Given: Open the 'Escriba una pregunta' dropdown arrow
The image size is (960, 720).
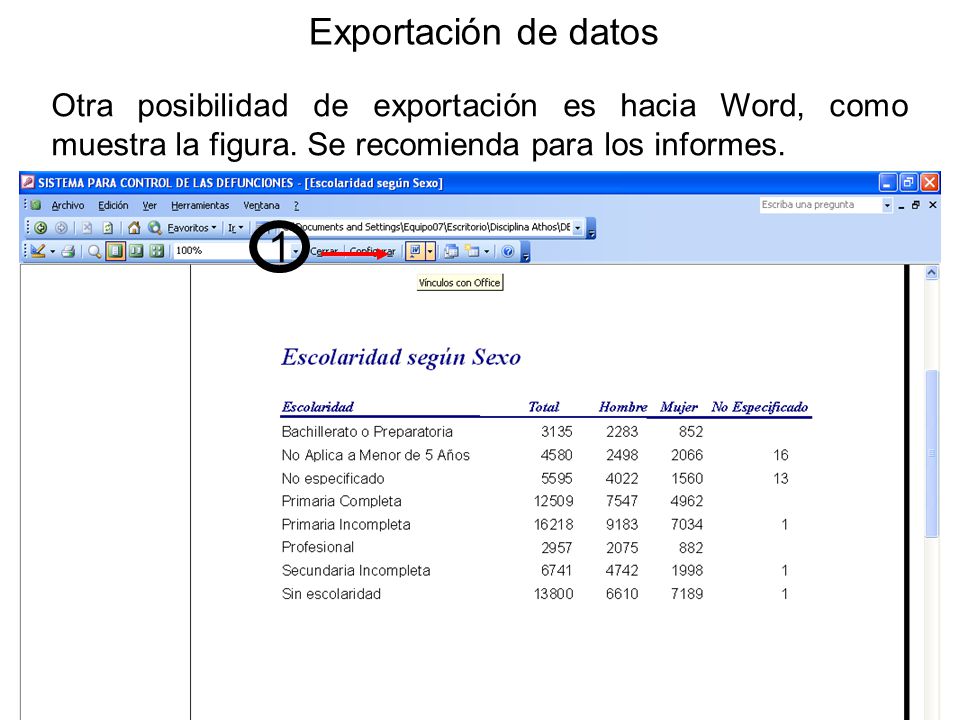Looking at the screenshot, I should coord(887,205).
